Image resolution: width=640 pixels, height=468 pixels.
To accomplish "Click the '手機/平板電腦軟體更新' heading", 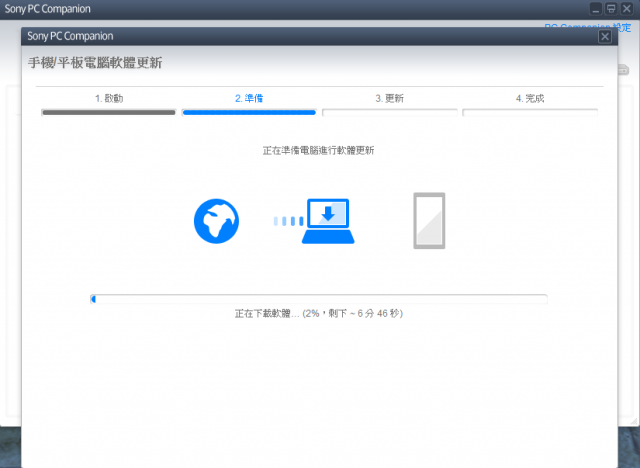I will pos(95,63).
